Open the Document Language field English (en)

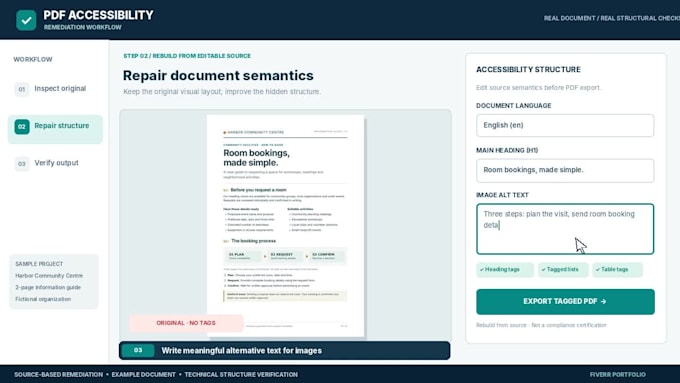coord(565,125)
